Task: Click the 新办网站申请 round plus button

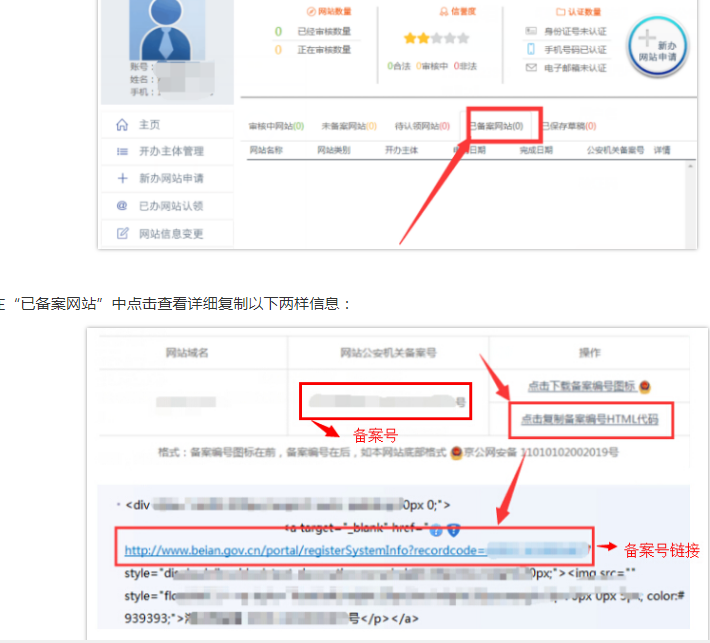Action: (656, 48)
